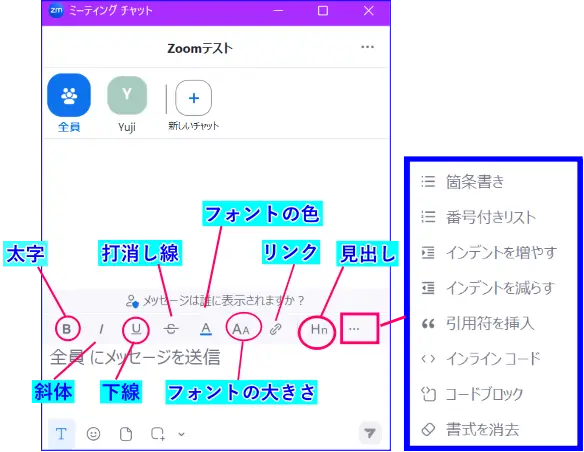This screenshot has width=584, height=452.
Task: Send message with paper plane button
Action: (x=370, y=433)
